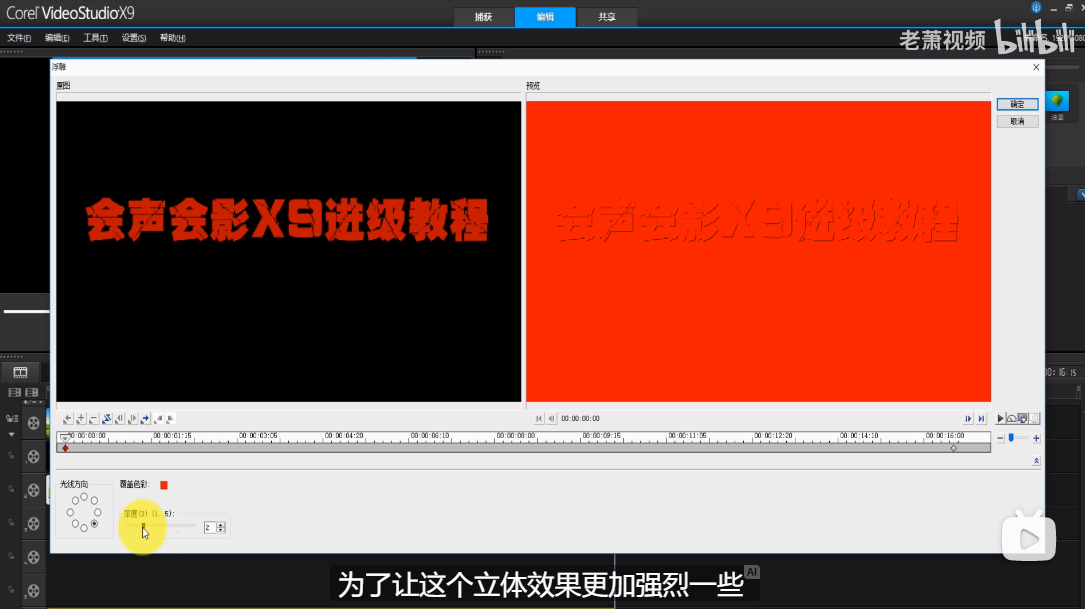This screenshot has height=609, width=1085.
Task: Open 工具 menu
Action: tap(95, 38)
